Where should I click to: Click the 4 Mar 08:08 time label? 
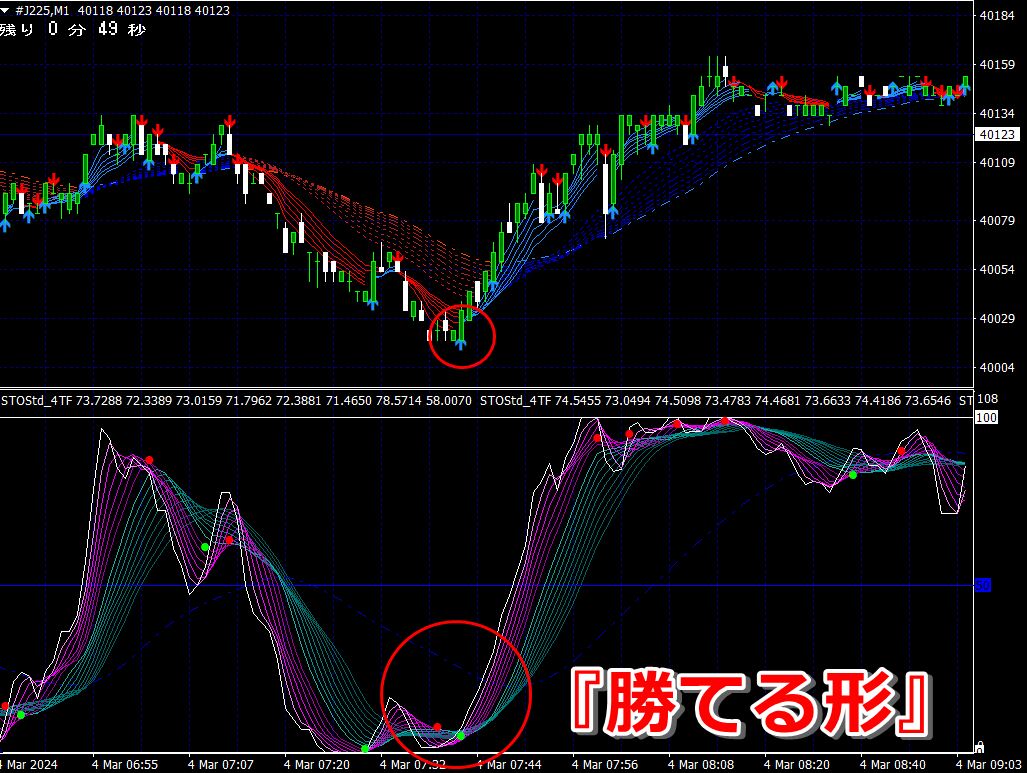(x=701, y=764)
